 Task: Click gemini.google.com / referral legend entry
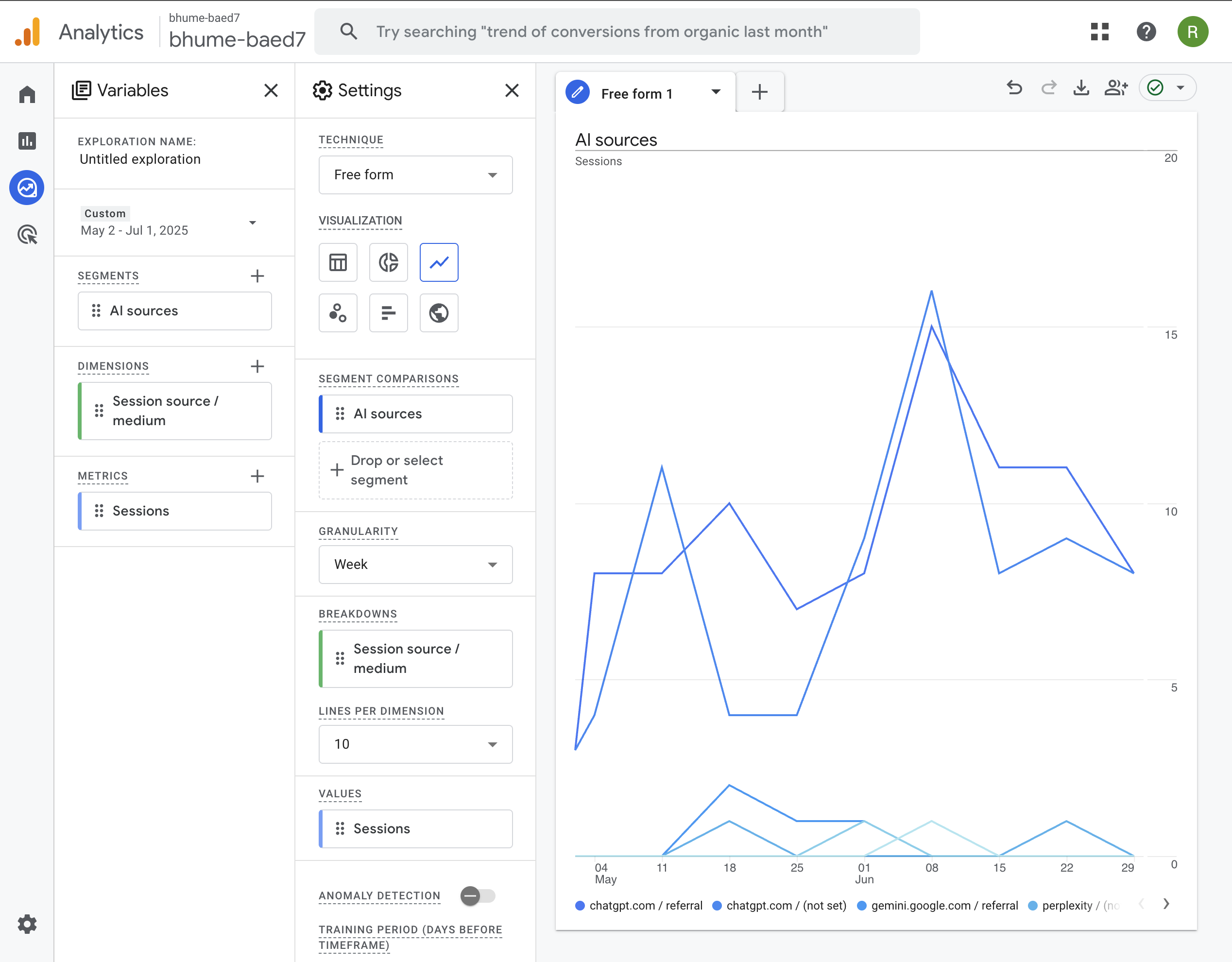(937, 905)
